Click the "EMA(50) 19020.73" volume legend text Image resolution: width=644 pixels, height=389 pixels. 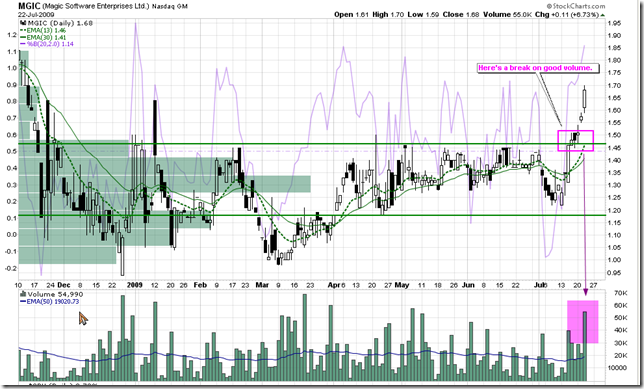coord(53,302)
